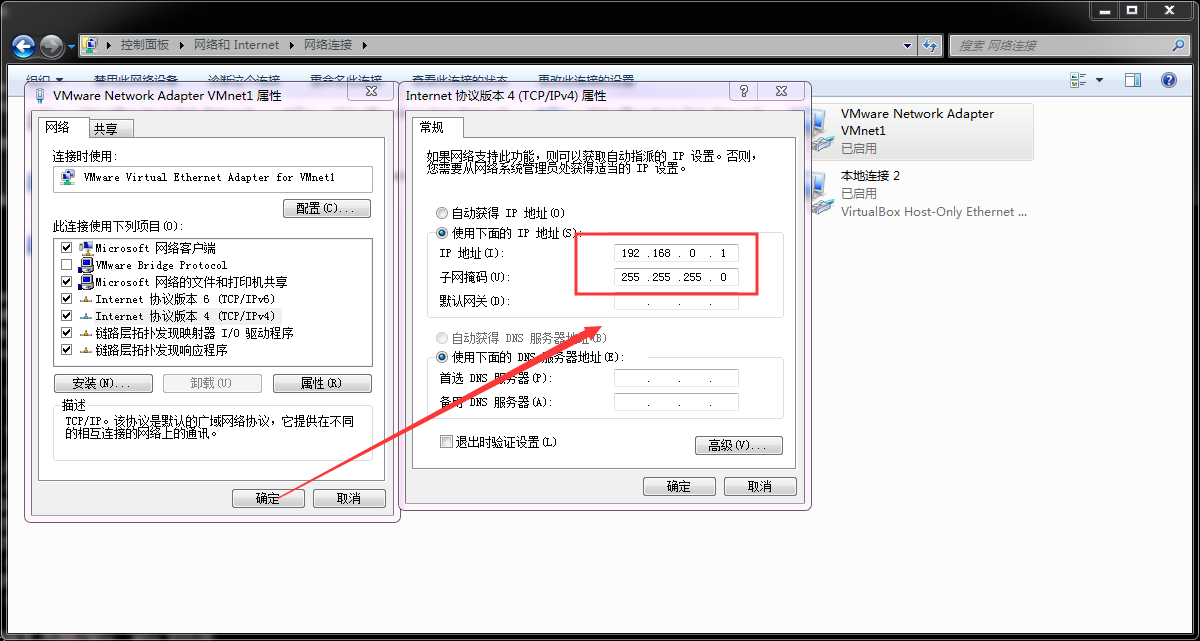The width and height of the screenshot is (1200, 641).
Task: Click the IP 地址 field showing 192.168.0.1
Action: [x=676, y=253]
